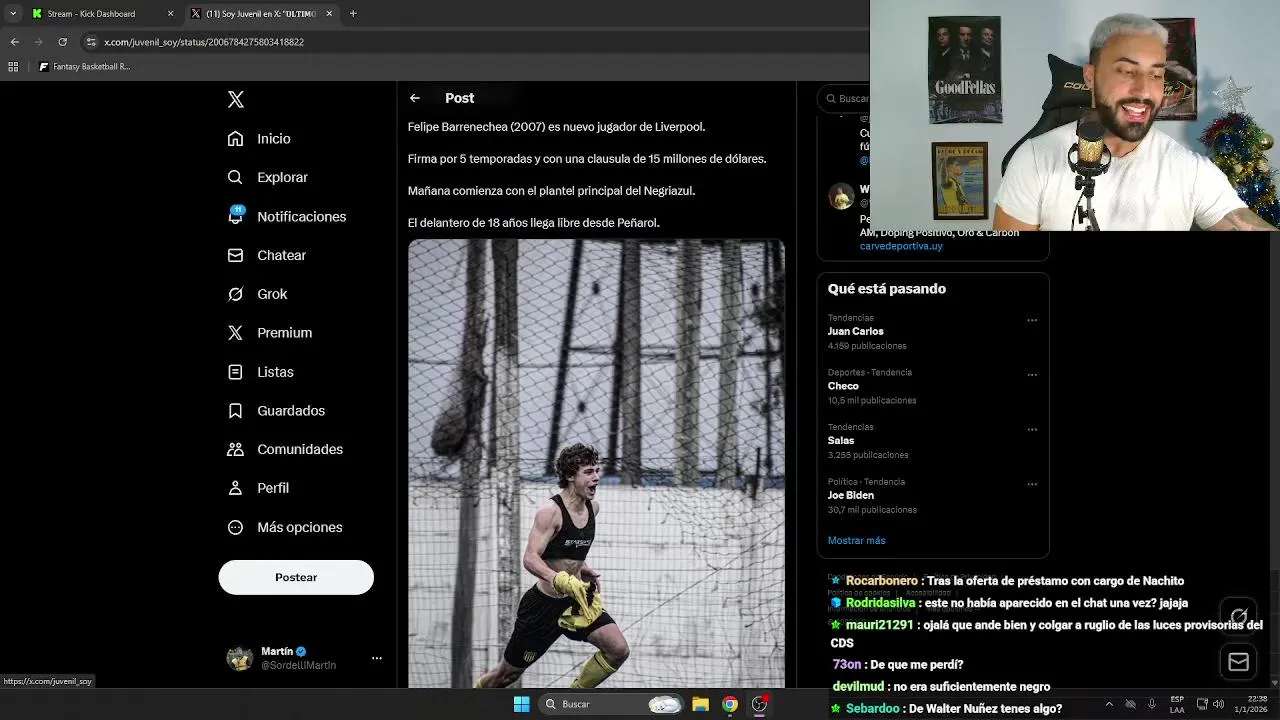Viewport: 1280px width, 720px height.
Task: Open Más opciones circle icon
Action: (x=235, y=527)
